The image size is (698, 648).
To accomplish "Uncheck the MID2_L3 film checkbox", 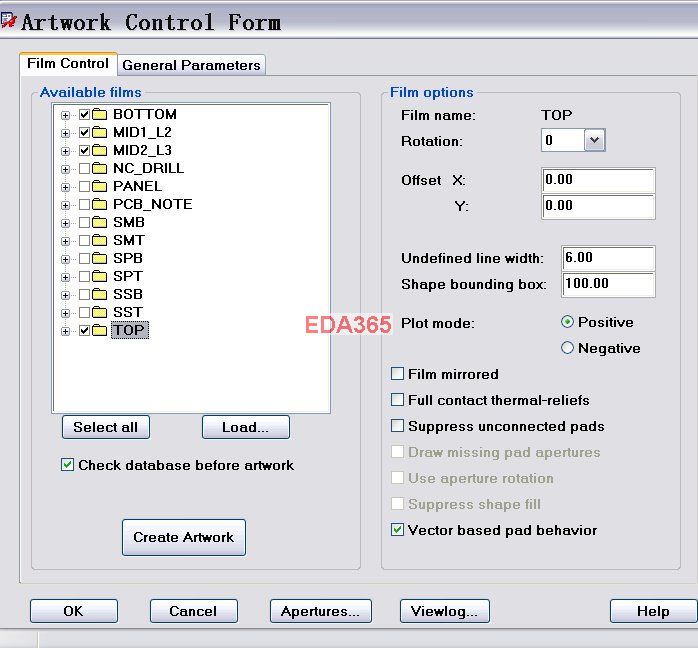I will click(85, 151).
